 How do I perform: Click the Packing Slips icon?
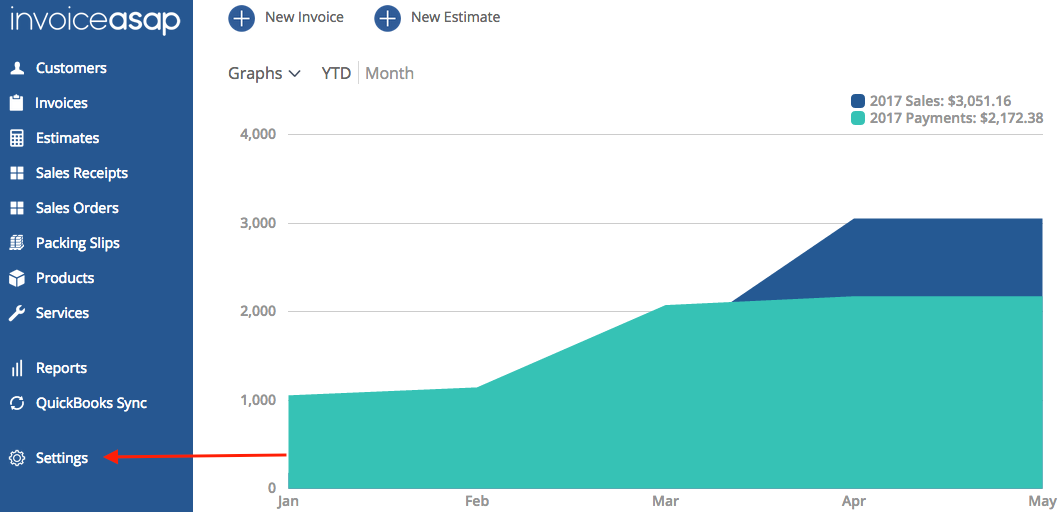click(x=16, y=243)
